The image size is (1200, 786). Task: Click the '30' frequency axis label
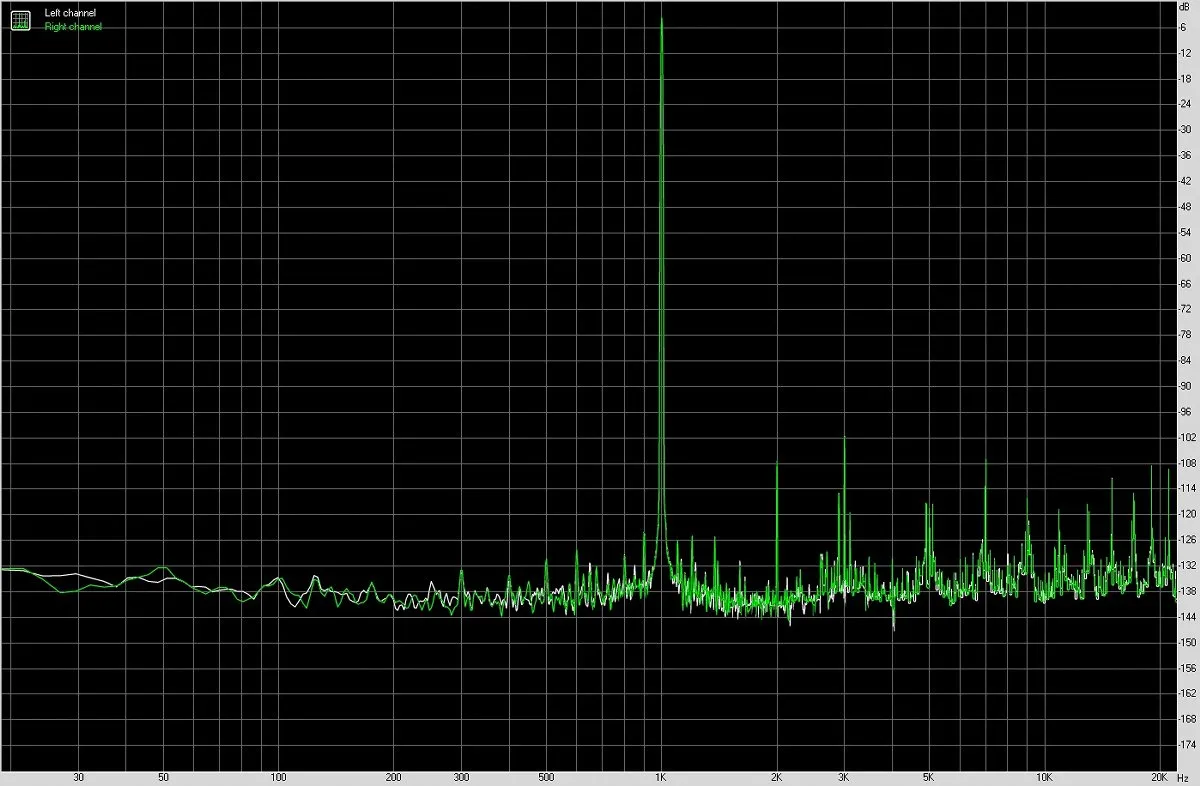coord(78,777)
